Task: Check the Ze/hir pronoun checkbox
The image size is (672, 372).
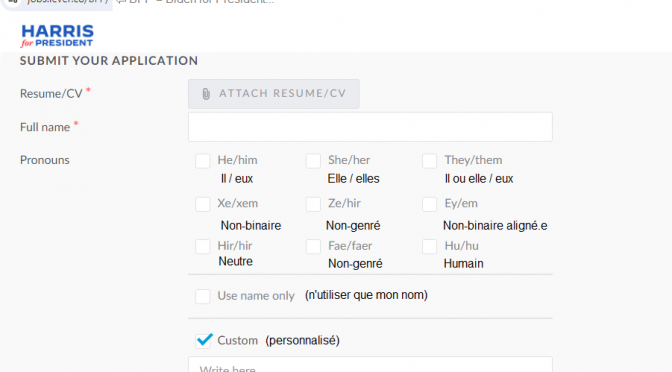Action: click(x=313, y=204)
